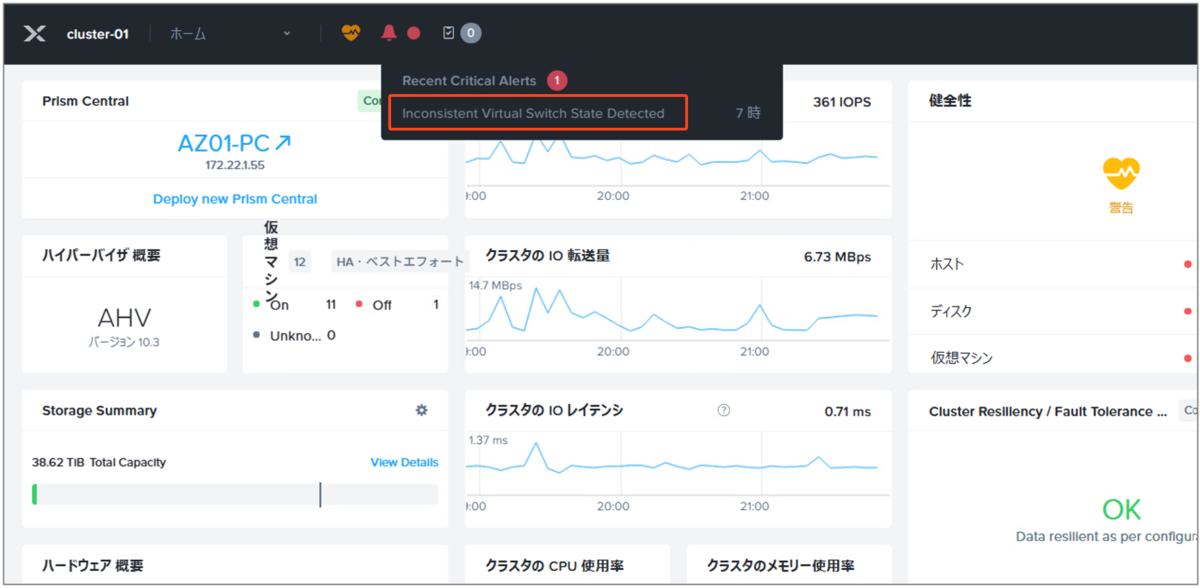Screen dimensions: 1200x588
Task: Click the 361 IOPS value
Action: pyautogui.click(x=841, y=102)
